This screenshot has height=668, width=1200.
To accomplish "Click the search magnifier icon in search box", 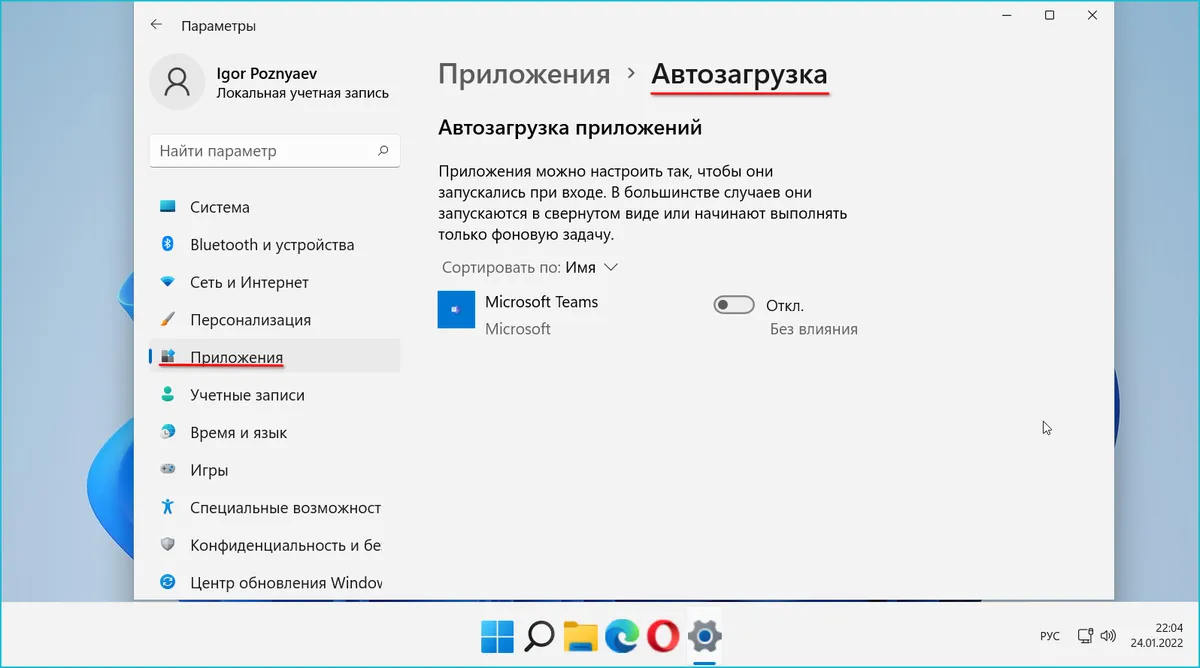I will (x=383, y=151).
